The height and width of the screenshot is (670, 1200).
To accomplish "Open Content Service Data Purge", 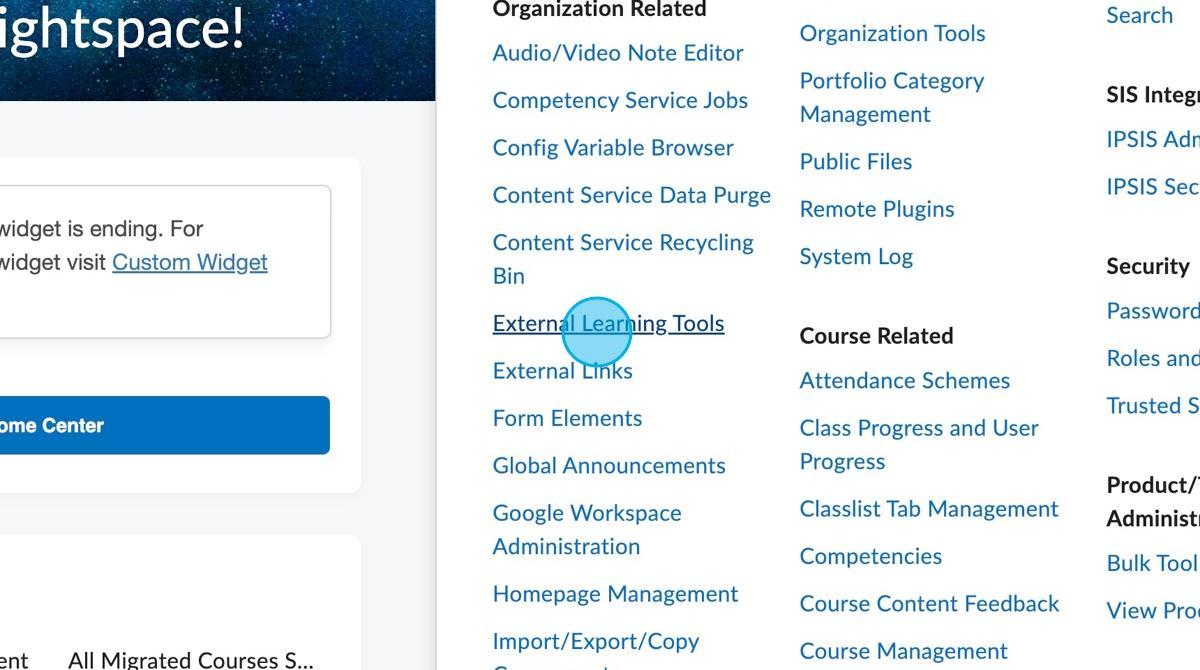I will click(x=631, y=195).
